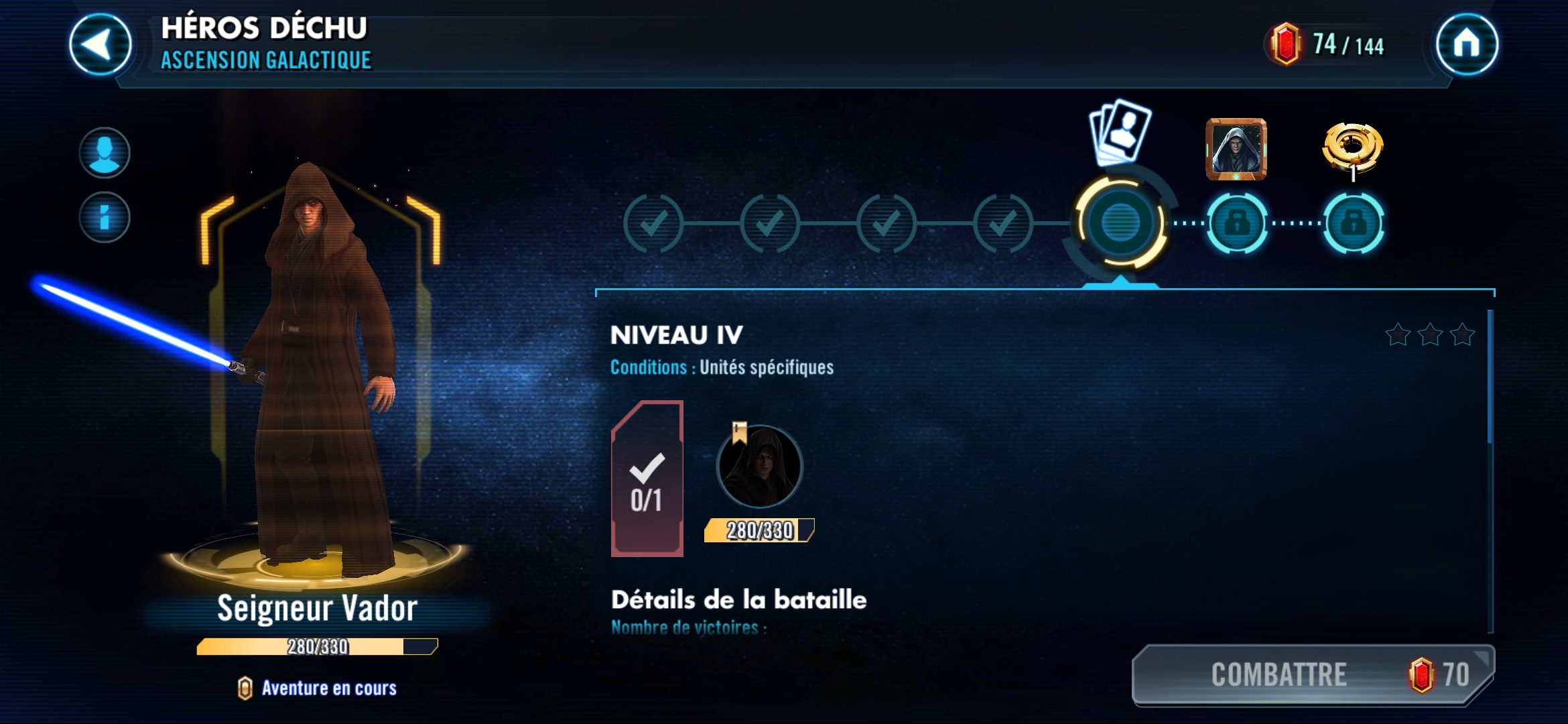Show the info icon details
The height and width of the screenshot is (724, 1568).
(105, 217)
